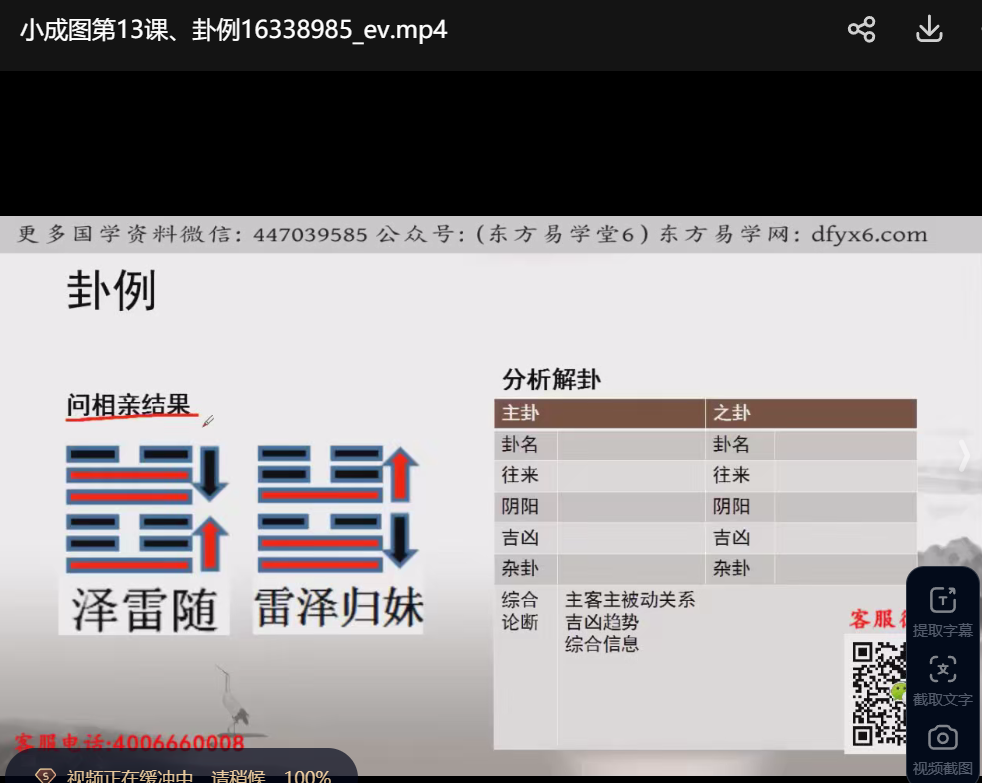Click the 之卦 table header cell

coord(810,413)
